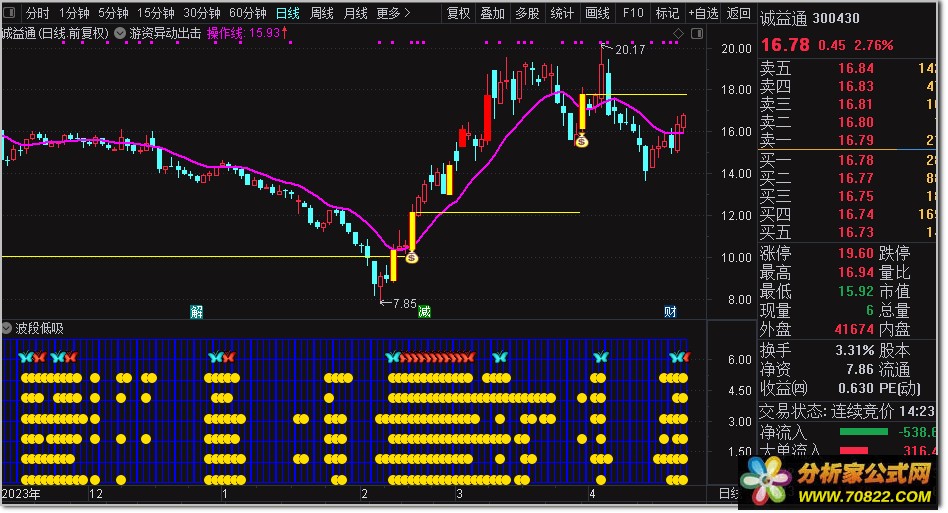
Task: Select the 5分钟 period tab
Action: [x=113, y=13]
